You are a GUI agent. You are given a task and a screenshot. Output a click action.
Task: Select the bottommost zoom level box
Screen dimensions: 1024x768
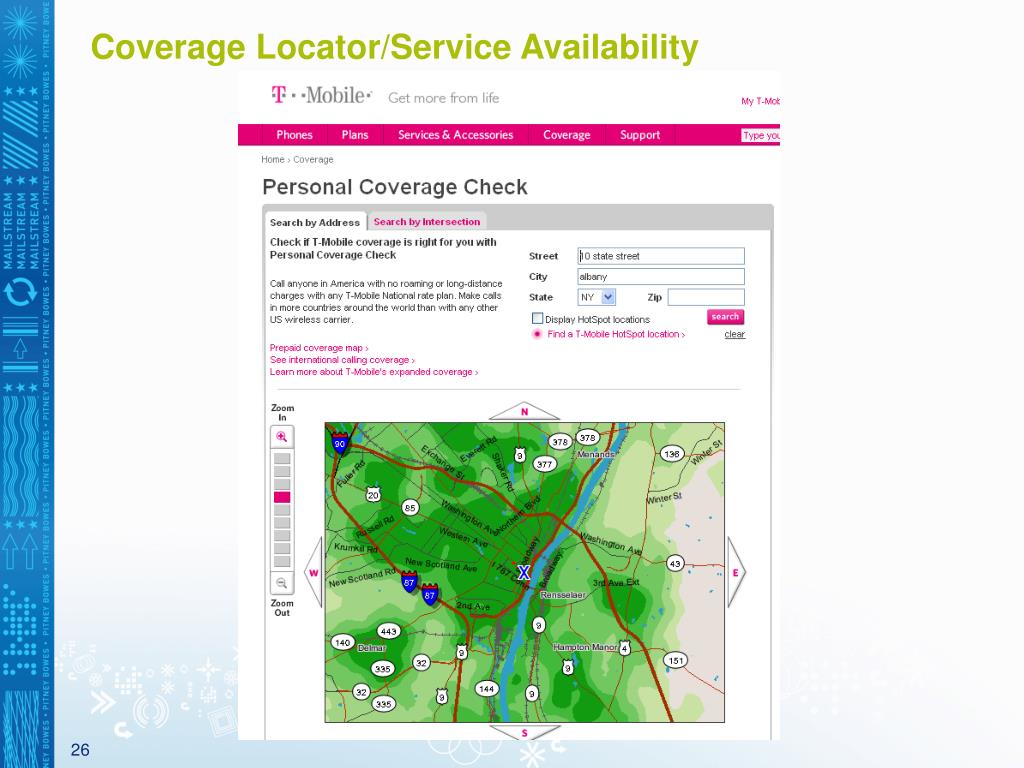(282, 561)
